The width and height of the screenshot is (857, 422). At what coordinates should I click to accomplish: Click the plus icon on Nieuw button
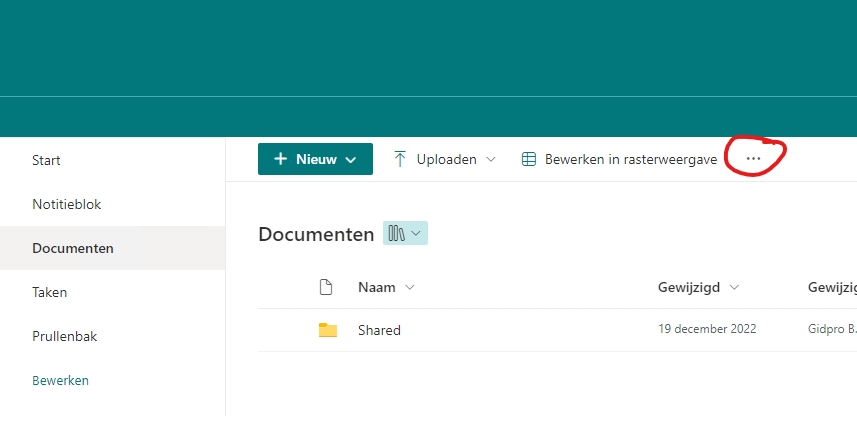coord(280,159)
